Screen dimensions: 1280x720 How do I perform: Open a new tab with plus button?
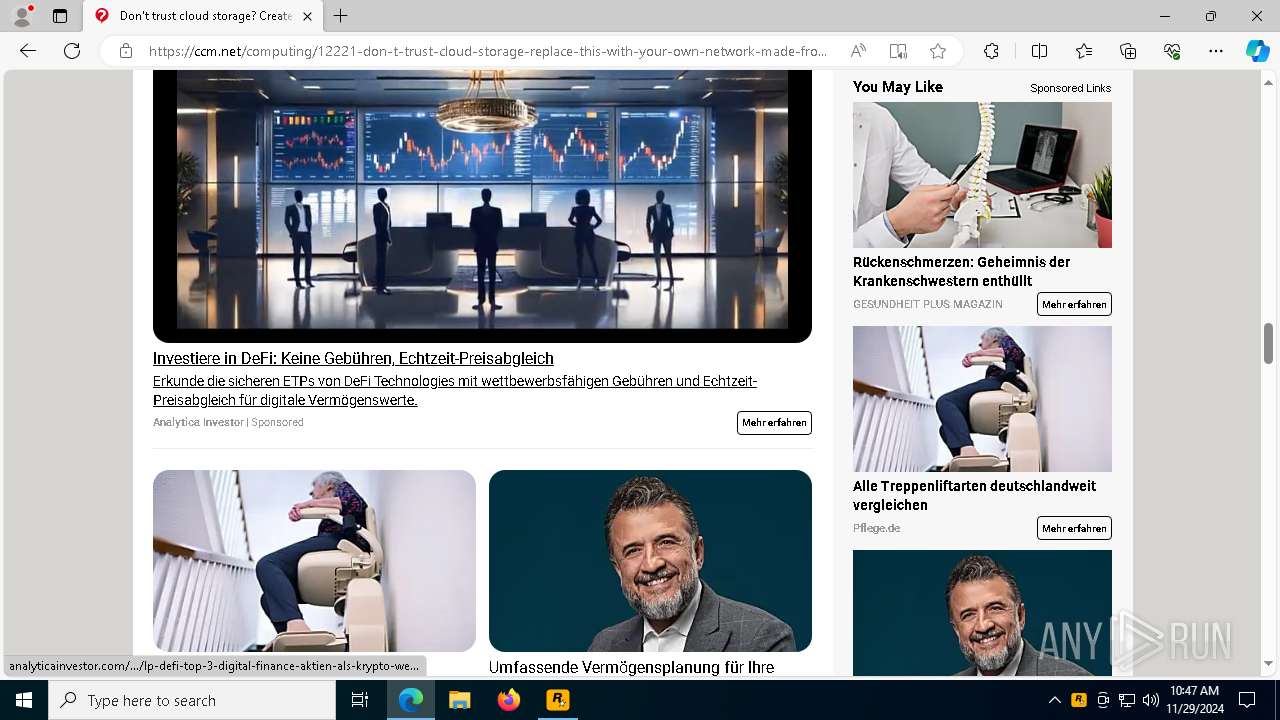(x=341, y=16)
